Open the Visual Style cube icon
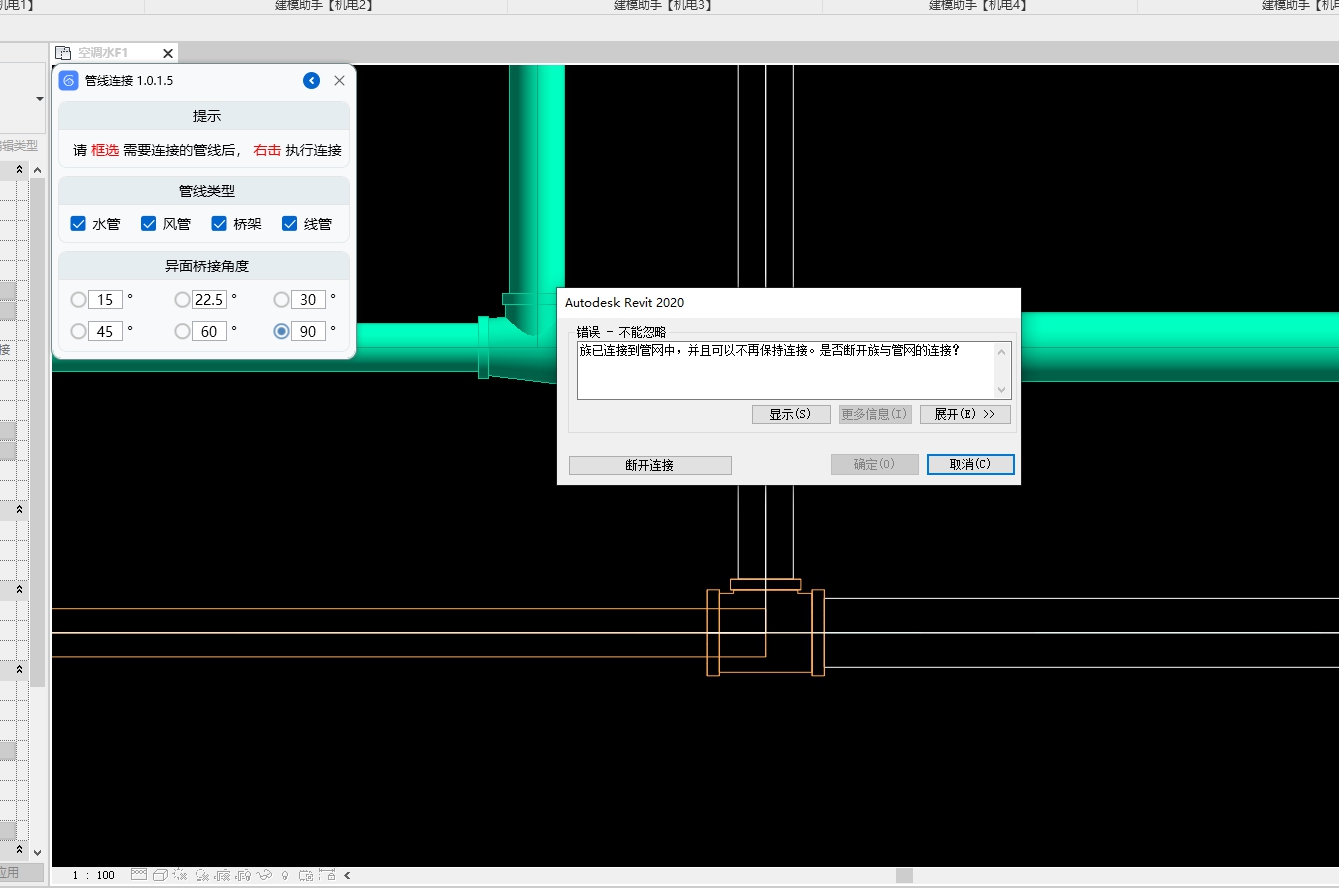This screenshot has width=1339, height=888. click(x=160, y=875)
